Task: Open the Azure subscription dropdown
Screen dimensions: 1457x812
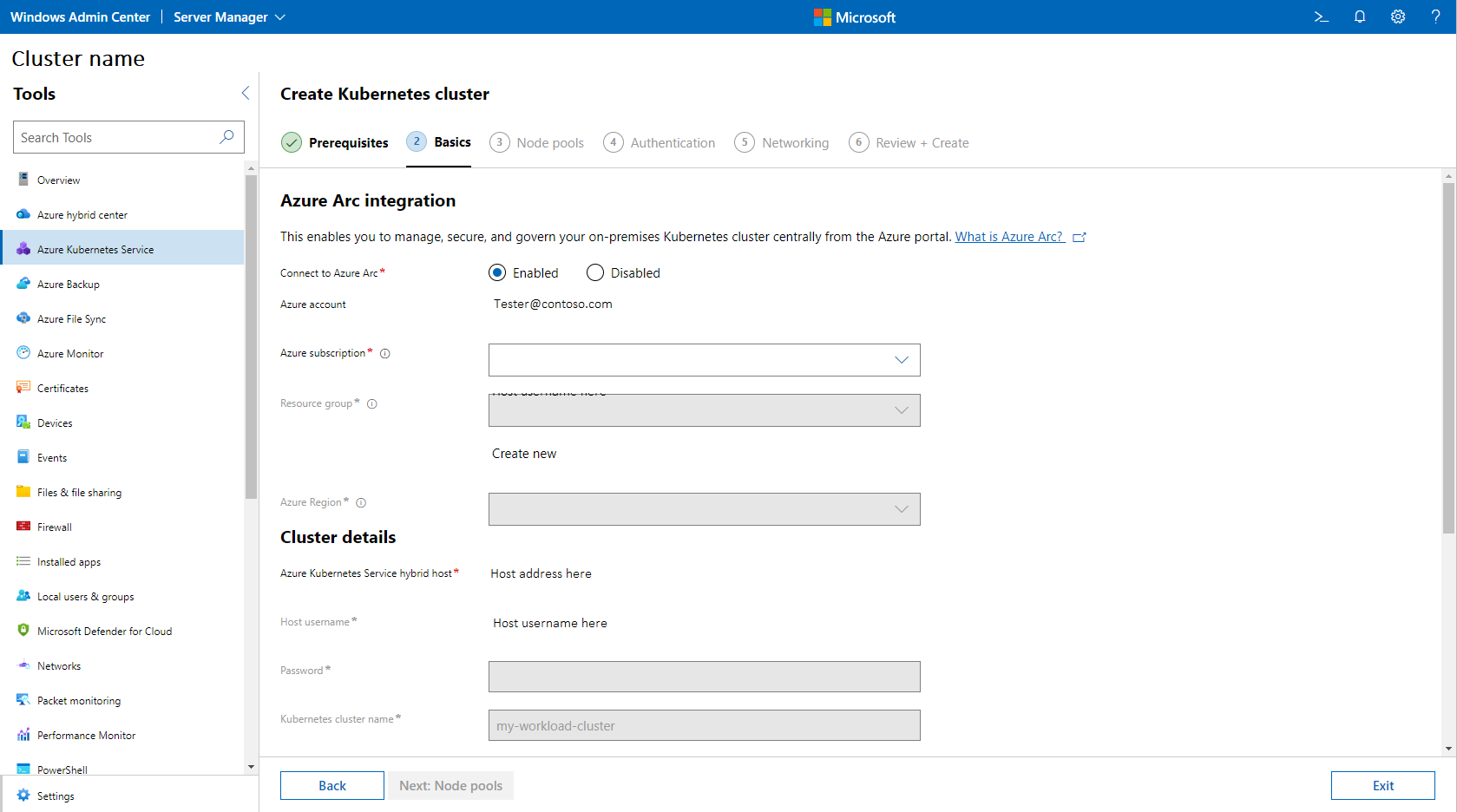Action: [704, 360]
